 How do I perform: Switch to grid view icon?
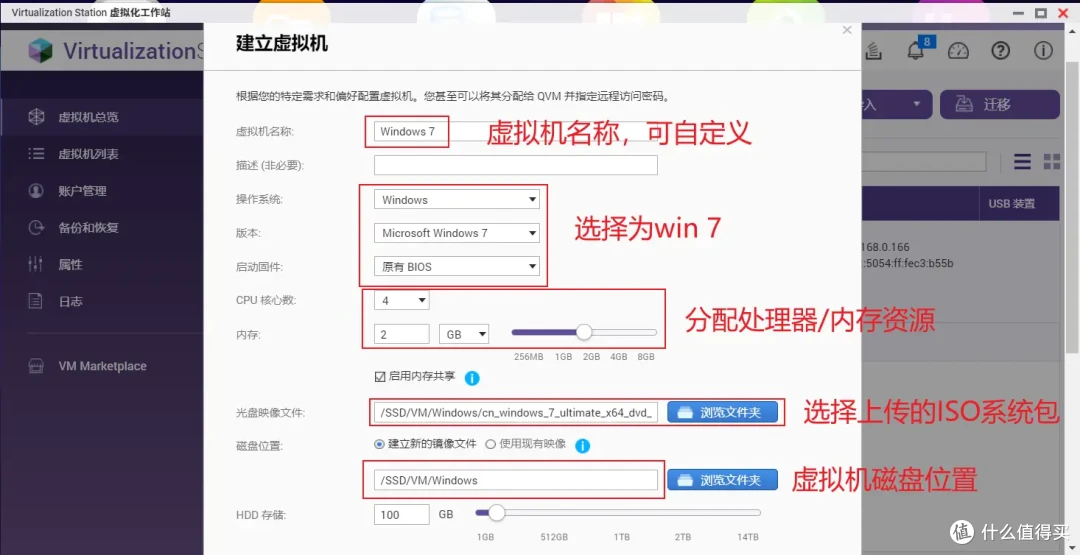(x=1052, y=162)
